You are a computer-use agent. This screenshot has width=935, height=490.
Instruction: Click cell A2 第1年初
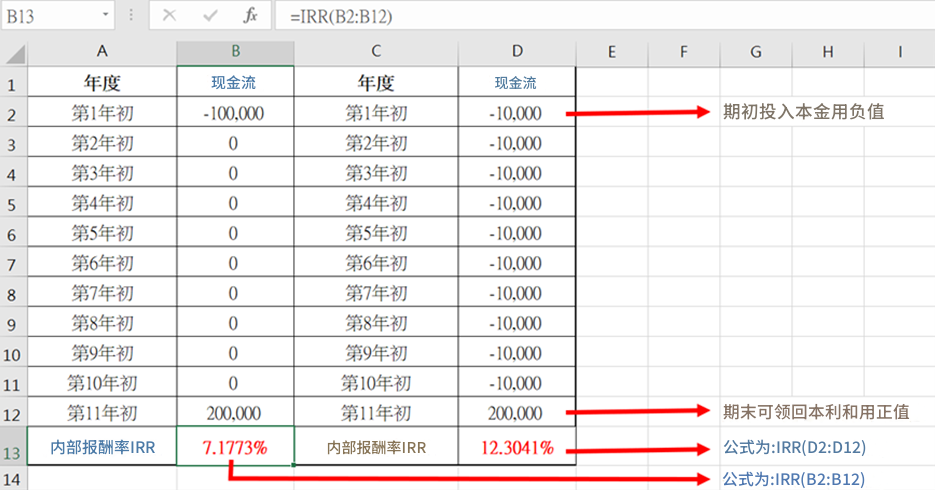(x=102, y=112)
